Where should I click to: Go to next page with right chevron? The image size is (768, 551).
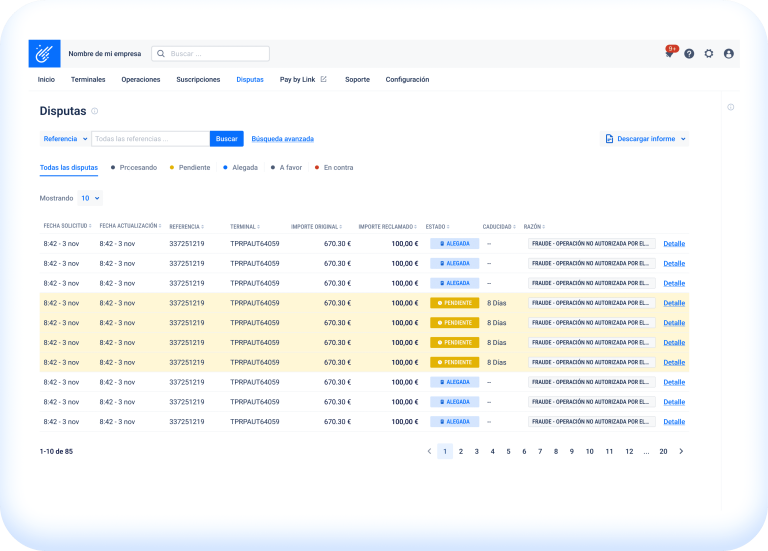tap(681, 451)
